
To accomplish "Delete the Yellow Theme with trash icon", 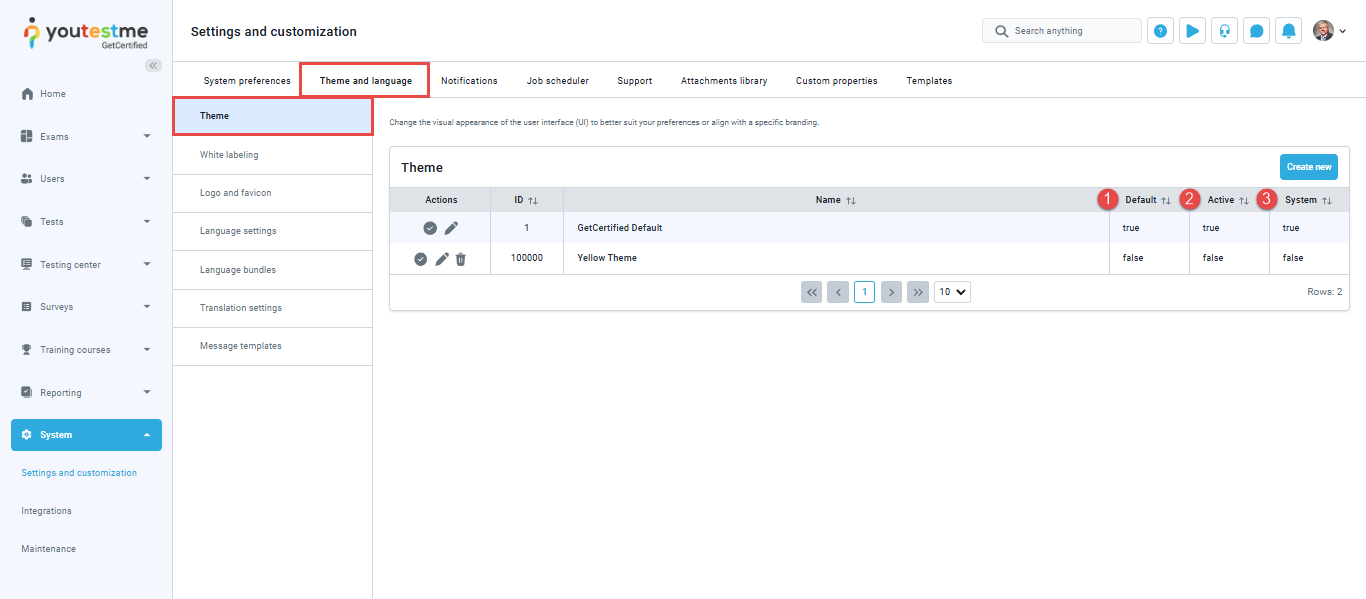I will [460, 259].
